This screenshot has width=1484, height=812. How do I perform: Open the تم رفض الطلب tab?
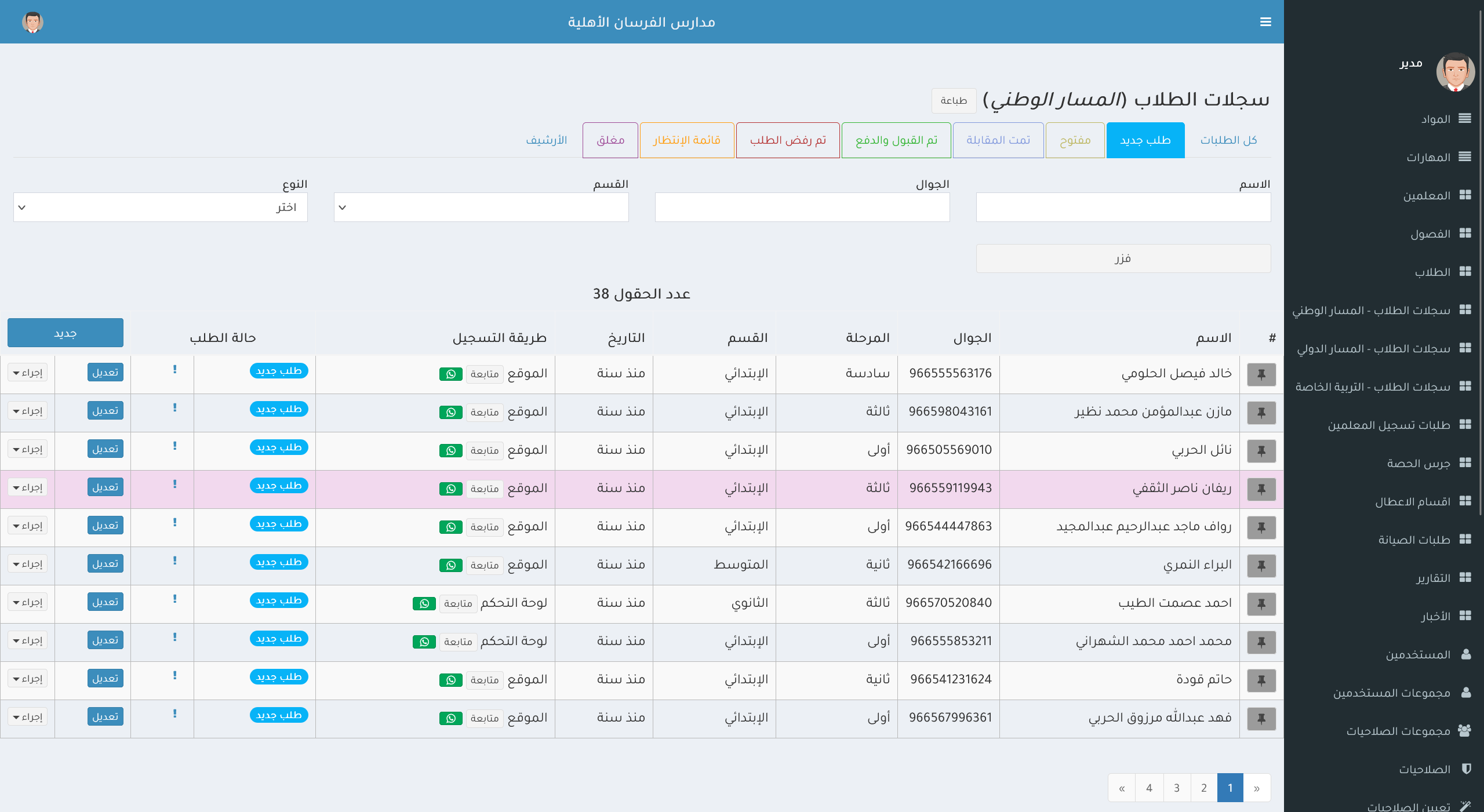click(x=788, y=140)
